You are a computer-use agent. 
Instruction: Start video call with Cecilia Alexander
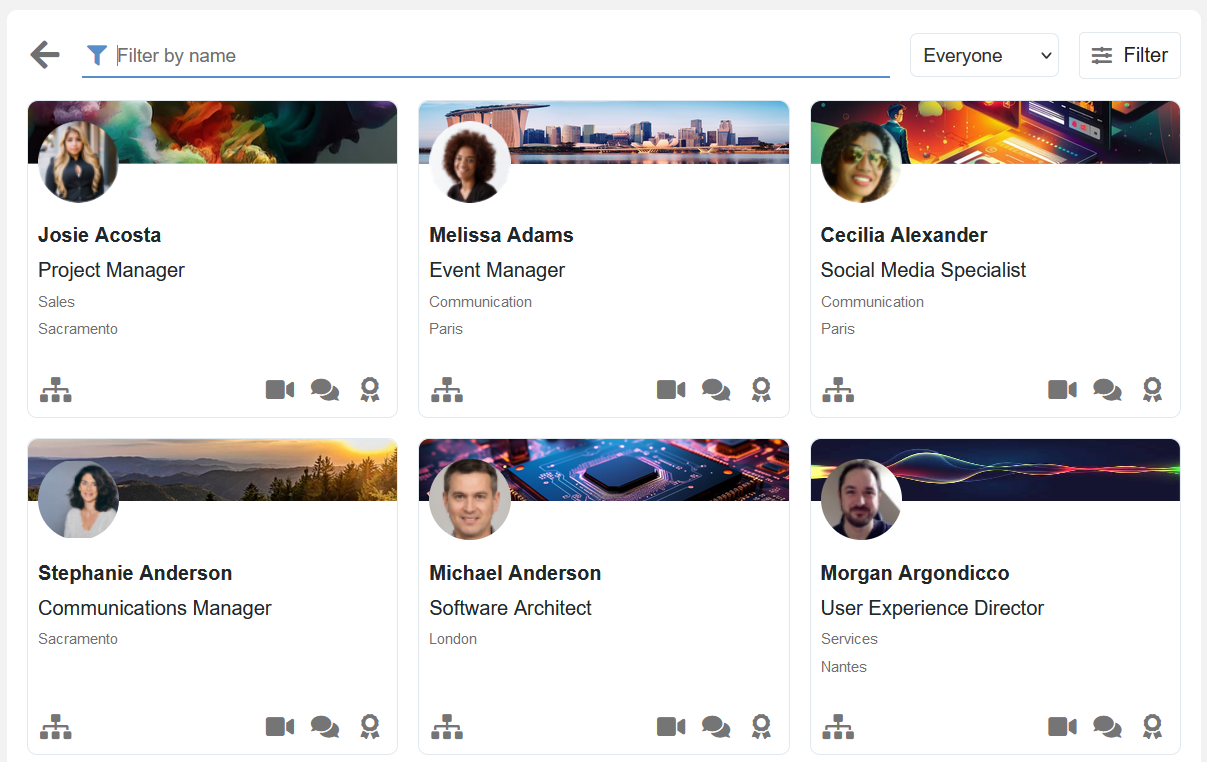click(x=1062, y=390)
